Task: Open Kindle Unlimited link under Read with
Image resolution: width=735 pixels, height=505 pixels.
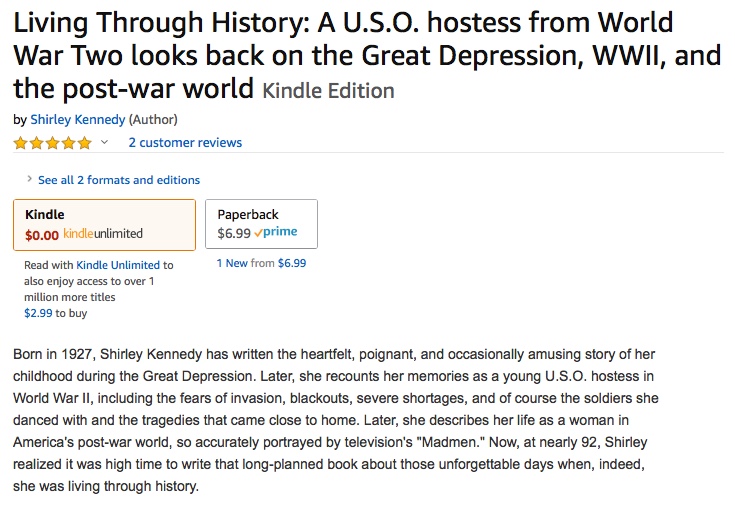Action: tap(118, 265)
